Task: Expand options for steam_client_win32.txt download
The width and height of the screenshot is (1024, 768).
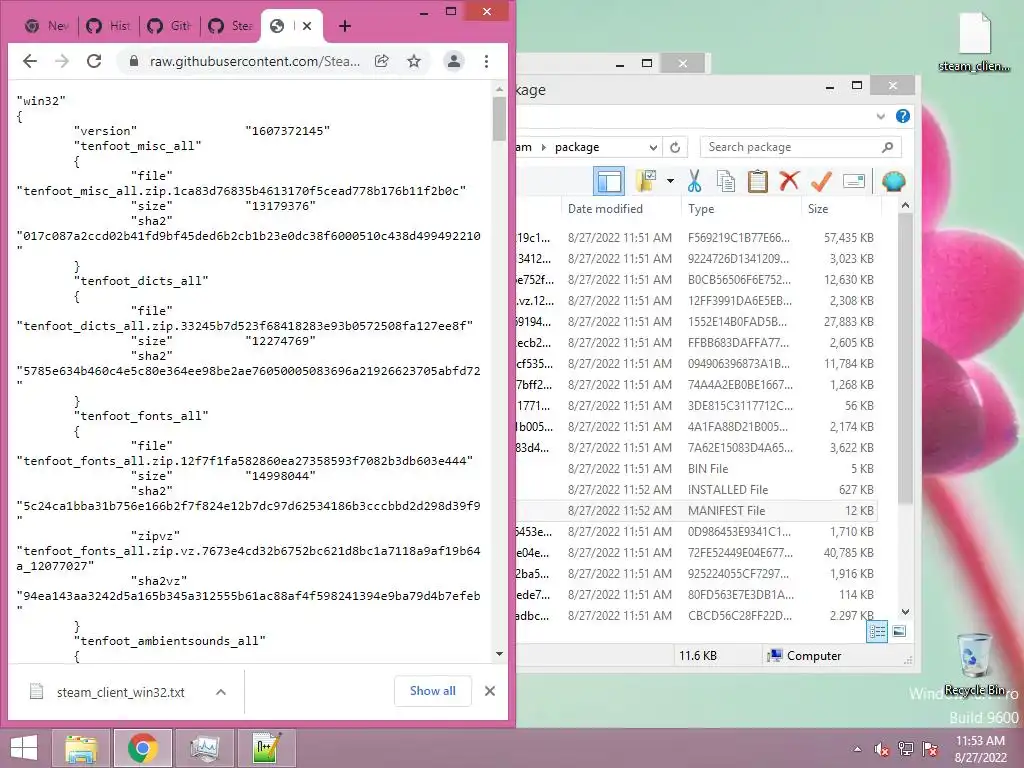Action: pos(221,692)
